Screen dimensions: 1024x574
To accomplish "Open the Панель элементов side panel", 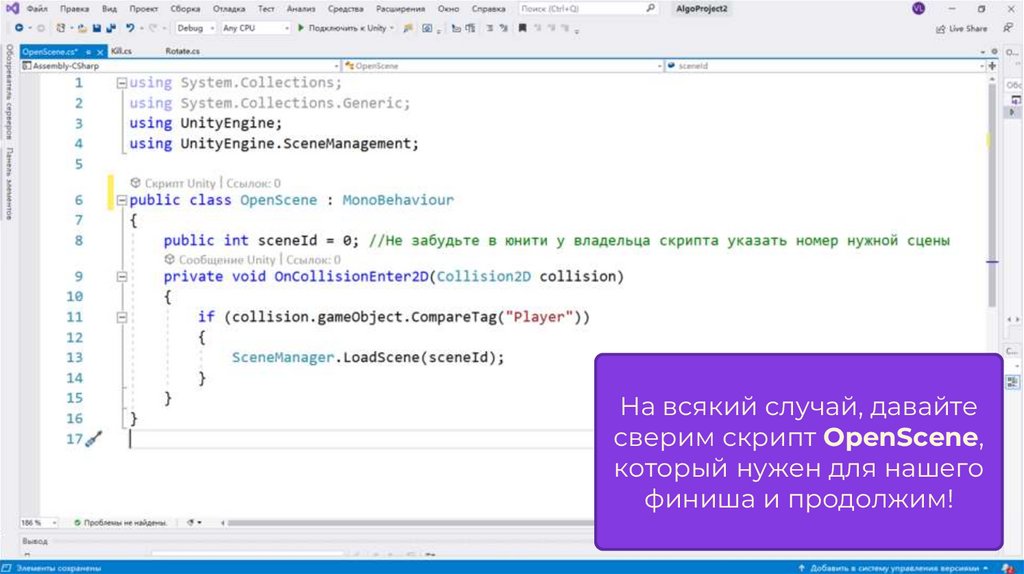I will [8, 183].
